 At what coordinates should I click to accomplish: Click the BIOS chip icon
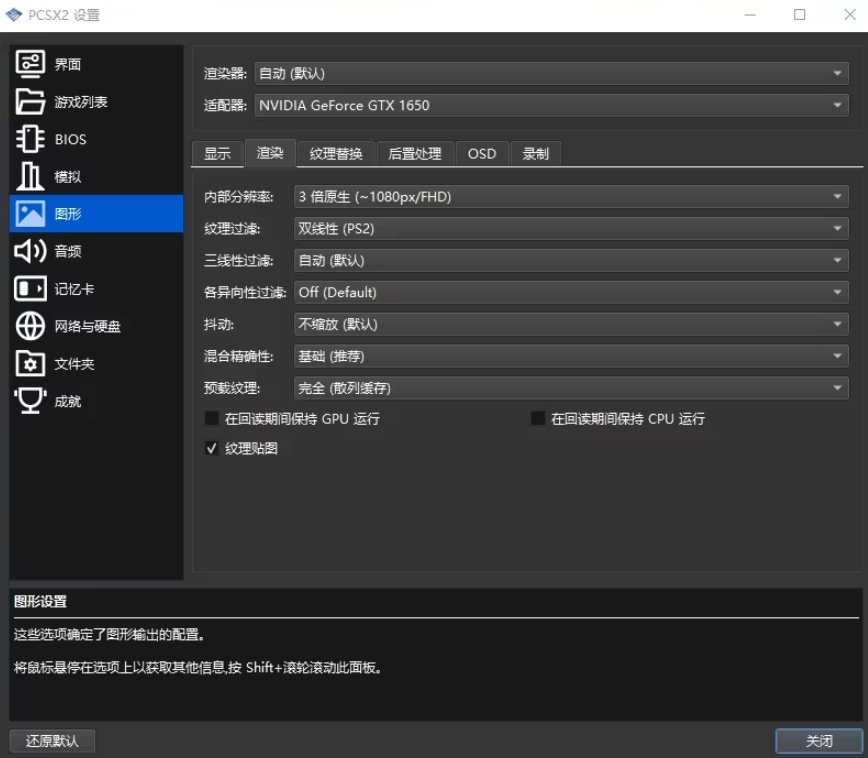pos(30,139)
